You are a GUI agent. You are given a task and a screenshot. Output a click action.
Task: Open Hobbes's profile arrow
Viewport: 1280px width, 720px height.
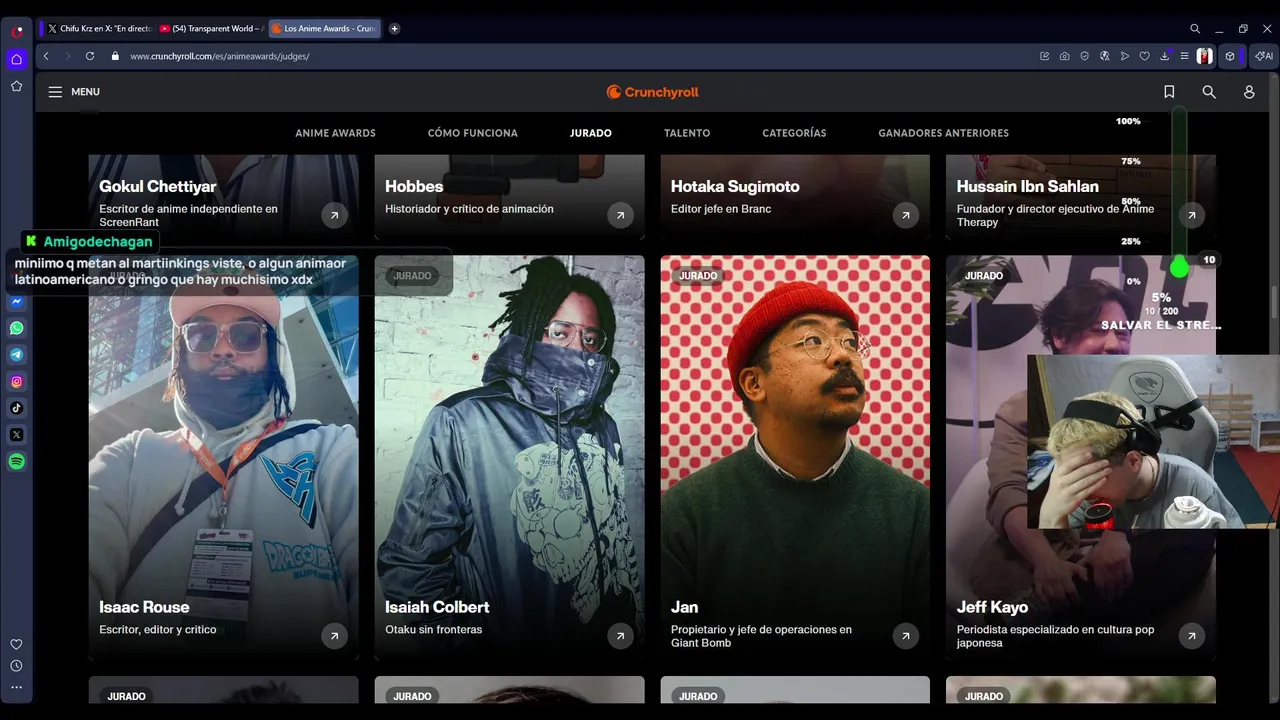pos(620,215)
